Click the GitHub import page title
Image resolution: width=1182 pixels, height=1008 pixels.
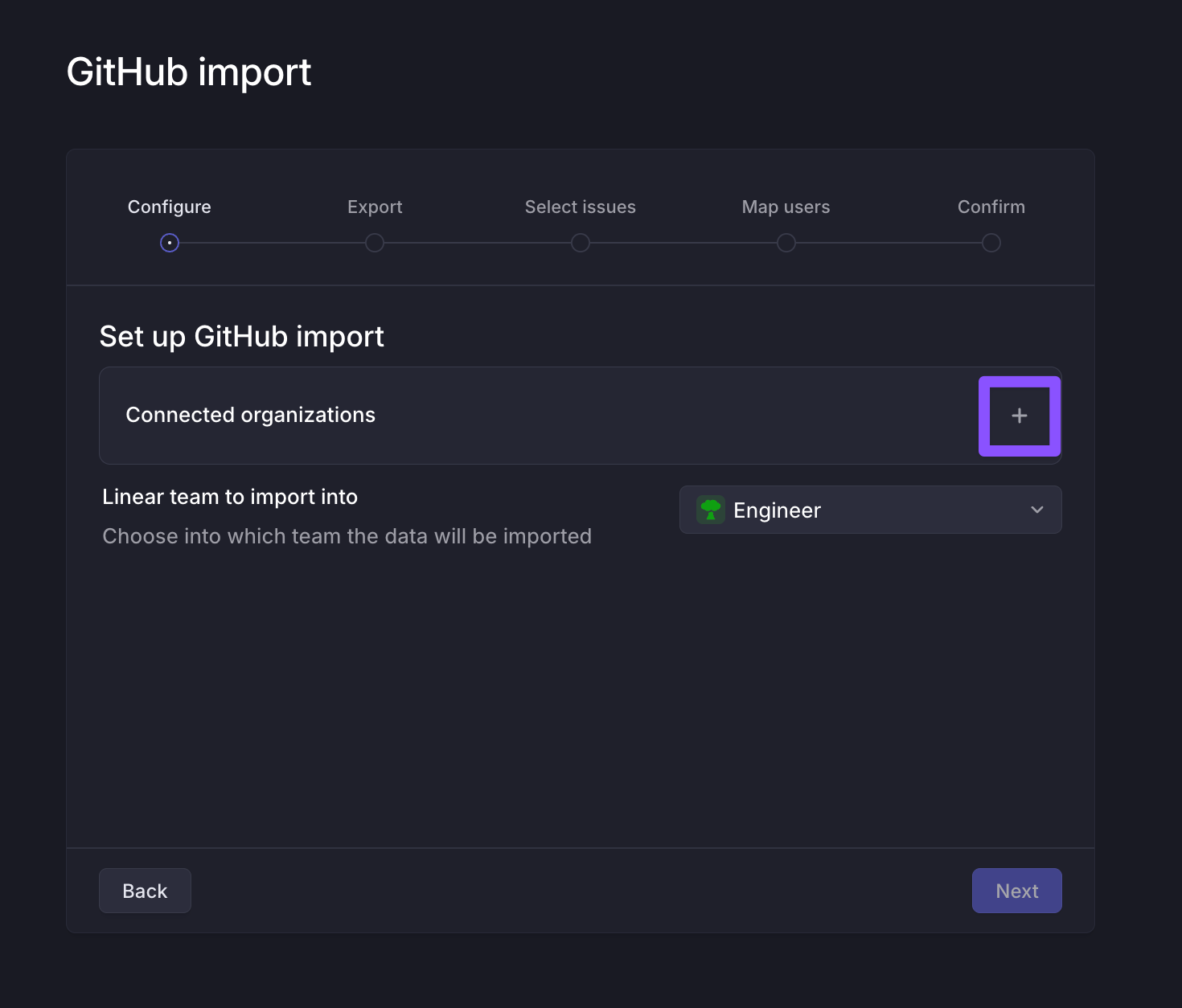(x=189, y=72)
